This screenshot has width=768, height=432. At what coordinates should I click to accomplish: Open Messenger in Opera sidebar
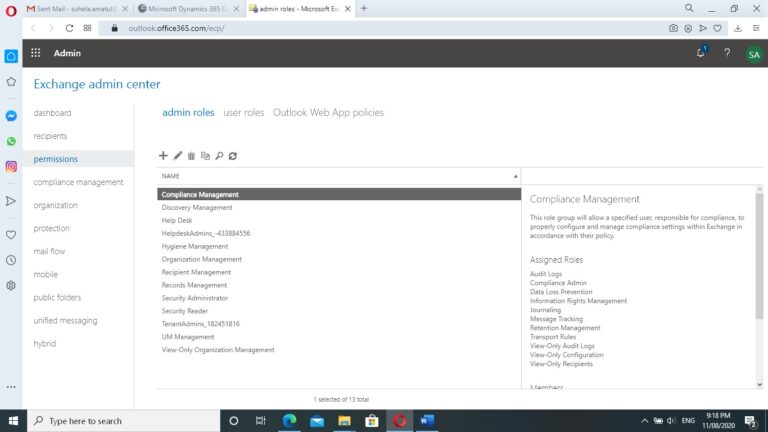pyautogui.click(x=11, y=116)
